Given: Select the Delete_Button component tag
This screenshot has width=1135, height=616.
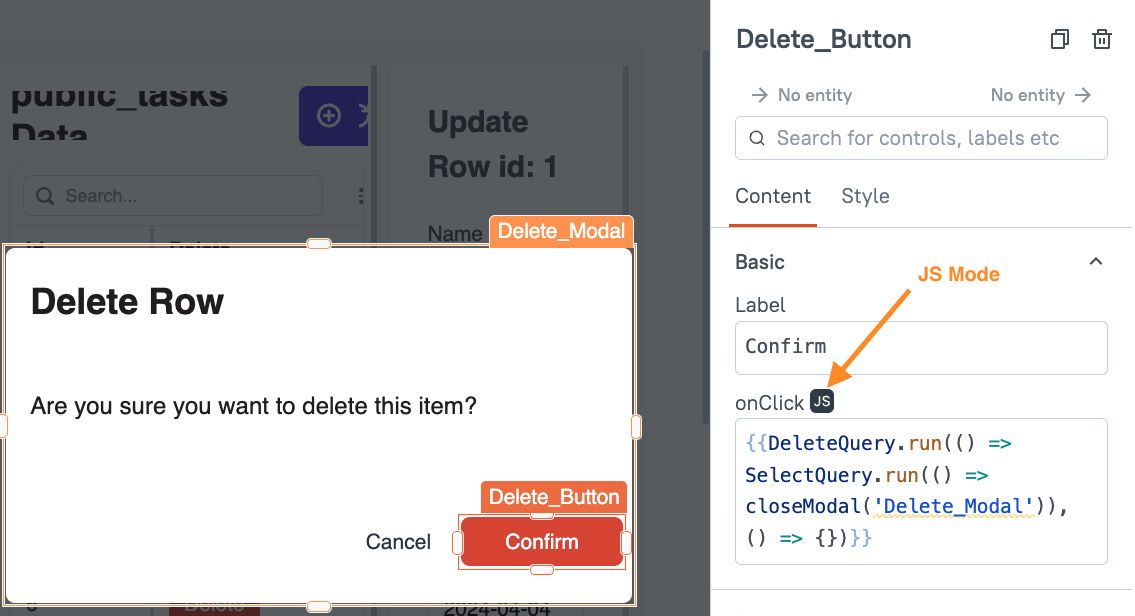Looking at the screenshot, I should coord(553,496).
